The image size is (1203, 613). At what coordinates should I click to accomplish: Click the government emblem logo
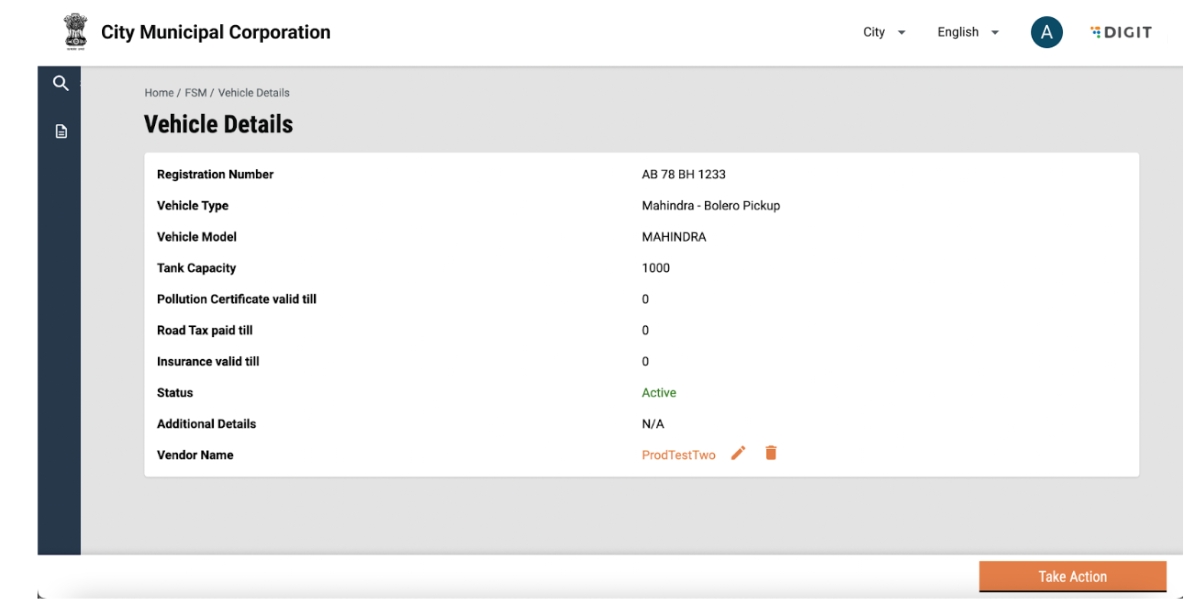[77, 32]
